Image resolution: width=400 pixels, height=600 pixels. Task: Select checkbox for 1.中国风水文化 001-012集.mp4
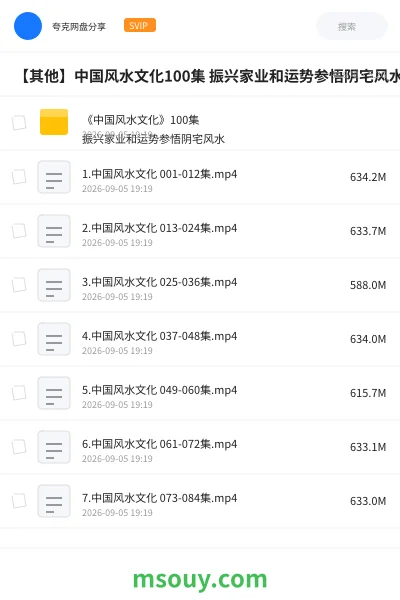click(x=19, y=177)
